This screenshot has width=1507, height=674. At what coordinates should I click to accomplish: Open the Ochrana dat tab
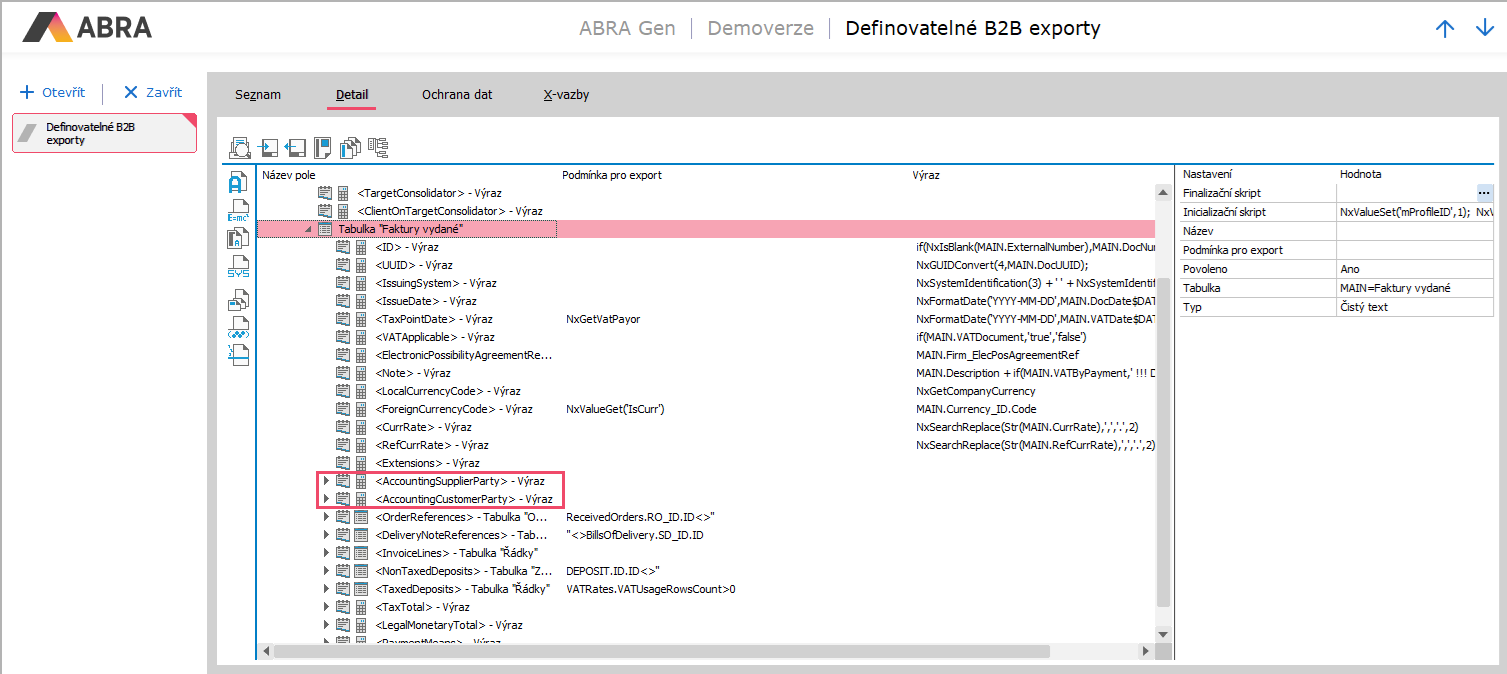pos(457,95)
